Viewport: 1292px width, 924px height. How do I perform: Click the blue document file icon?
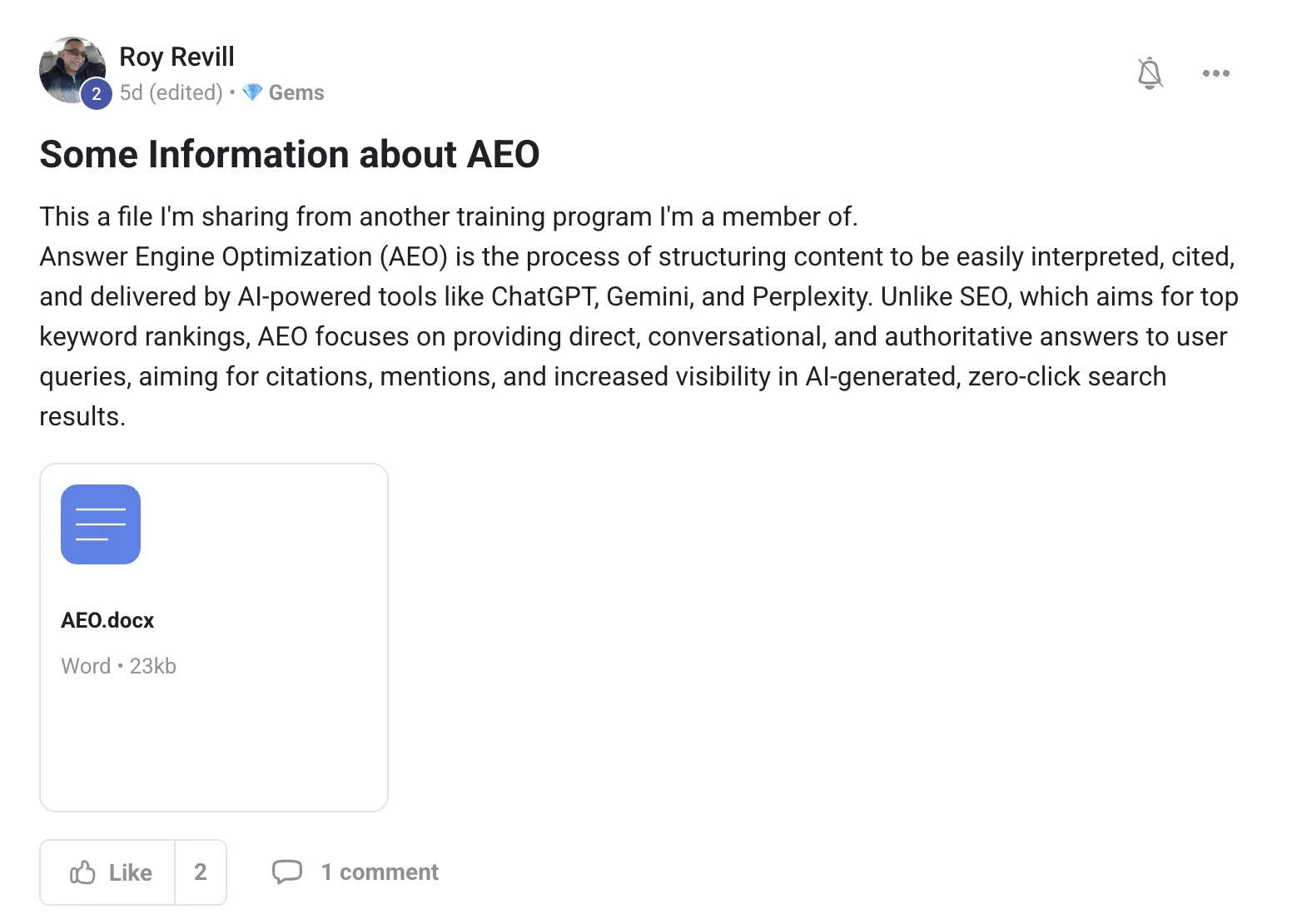tap(101, 524)
